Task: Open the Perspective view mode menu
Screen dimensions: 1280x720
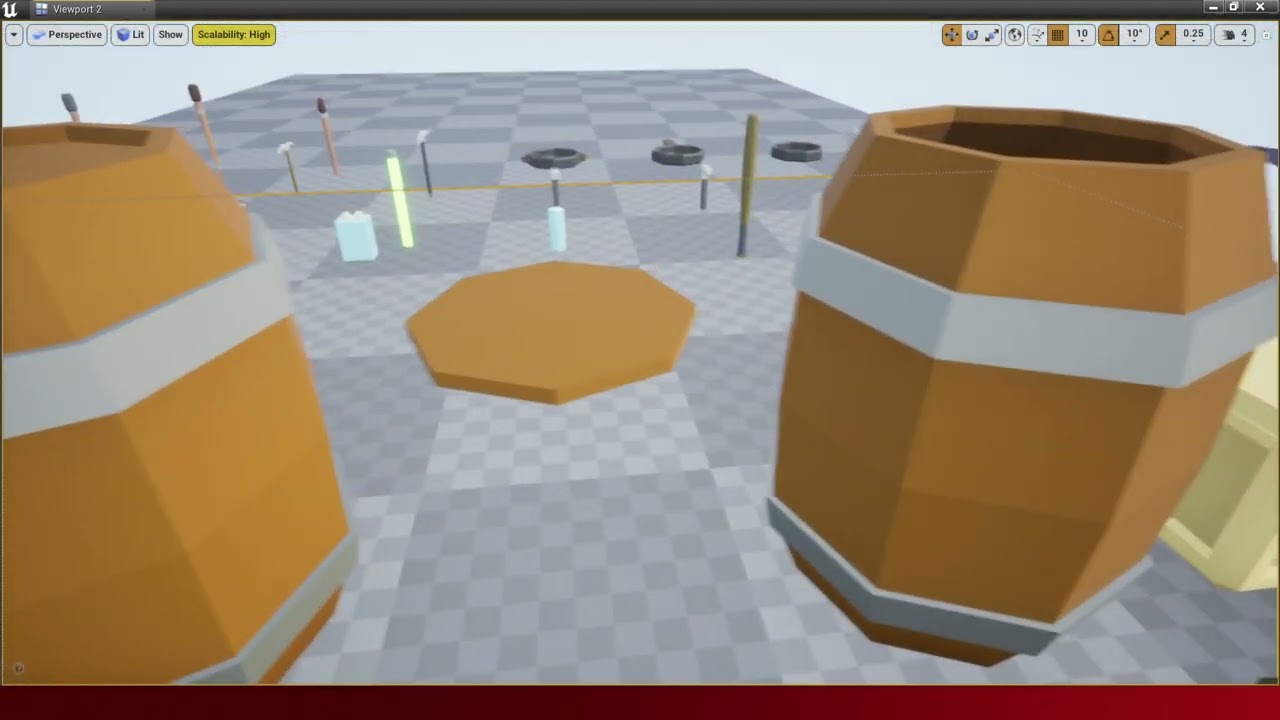Action: (66, 35)
